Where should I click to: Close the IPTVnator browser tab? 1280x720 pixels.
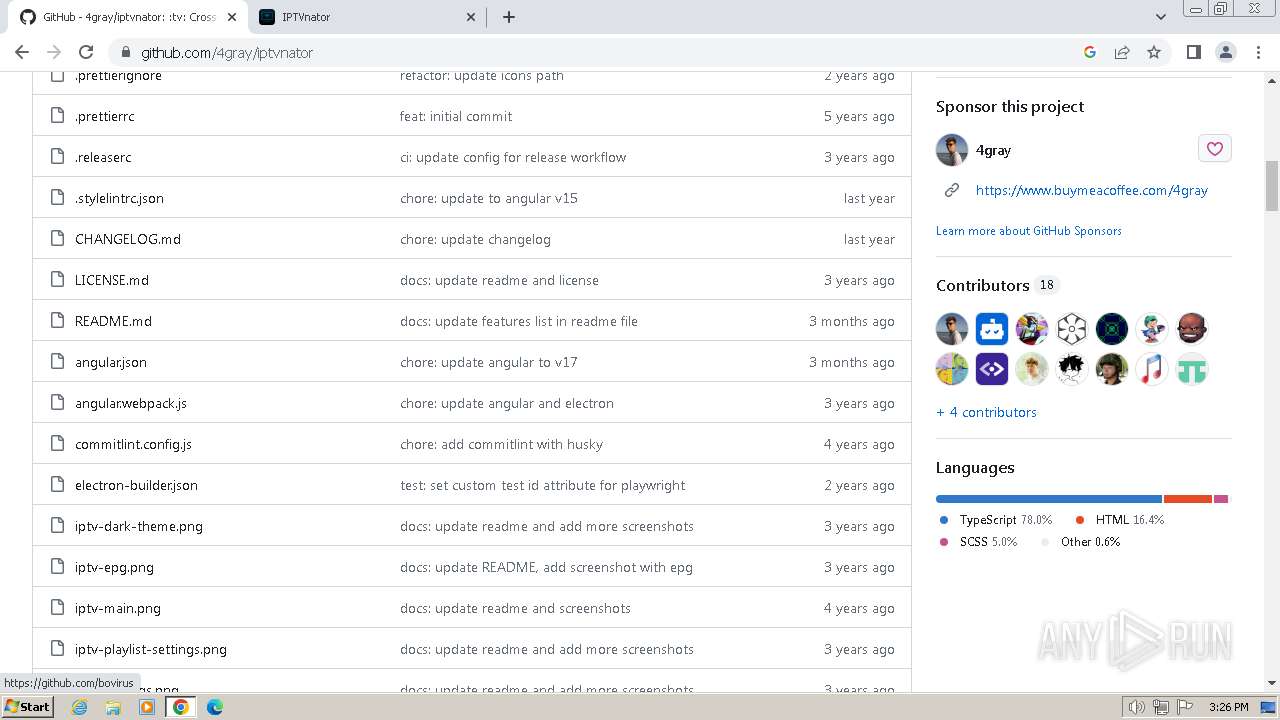[471, 17]
